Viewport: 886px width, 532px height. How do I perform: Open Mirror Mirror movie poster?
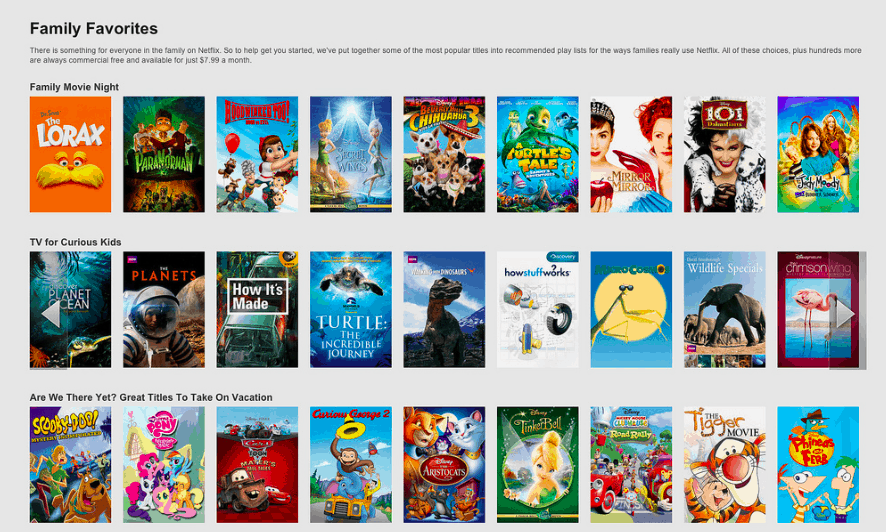631,154
